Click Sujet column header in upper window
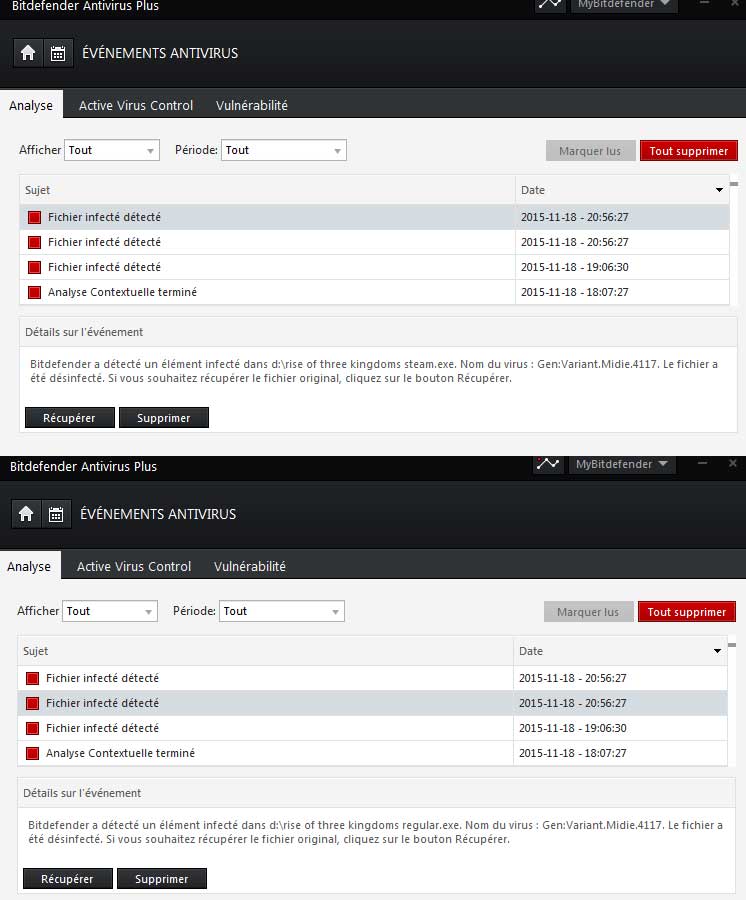The width and height of the screenshot is (746, 900). tap(267, 190)
